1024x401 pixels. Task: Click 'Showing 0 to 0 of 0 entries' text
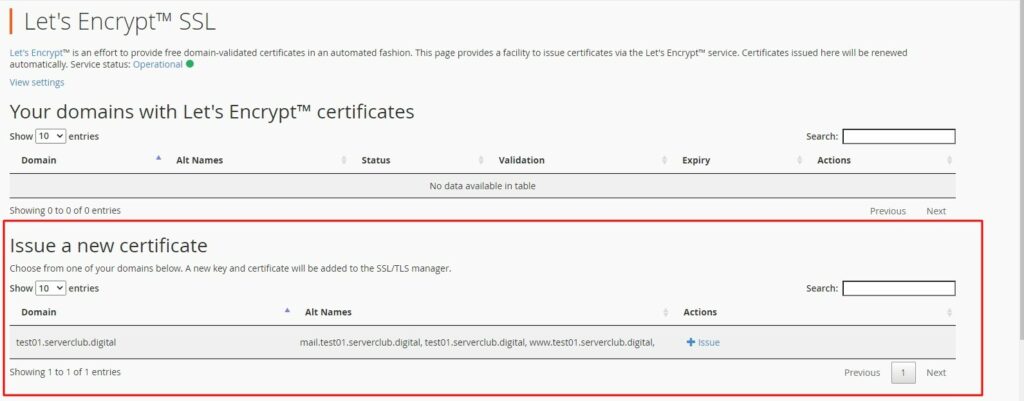click(65, 210)
